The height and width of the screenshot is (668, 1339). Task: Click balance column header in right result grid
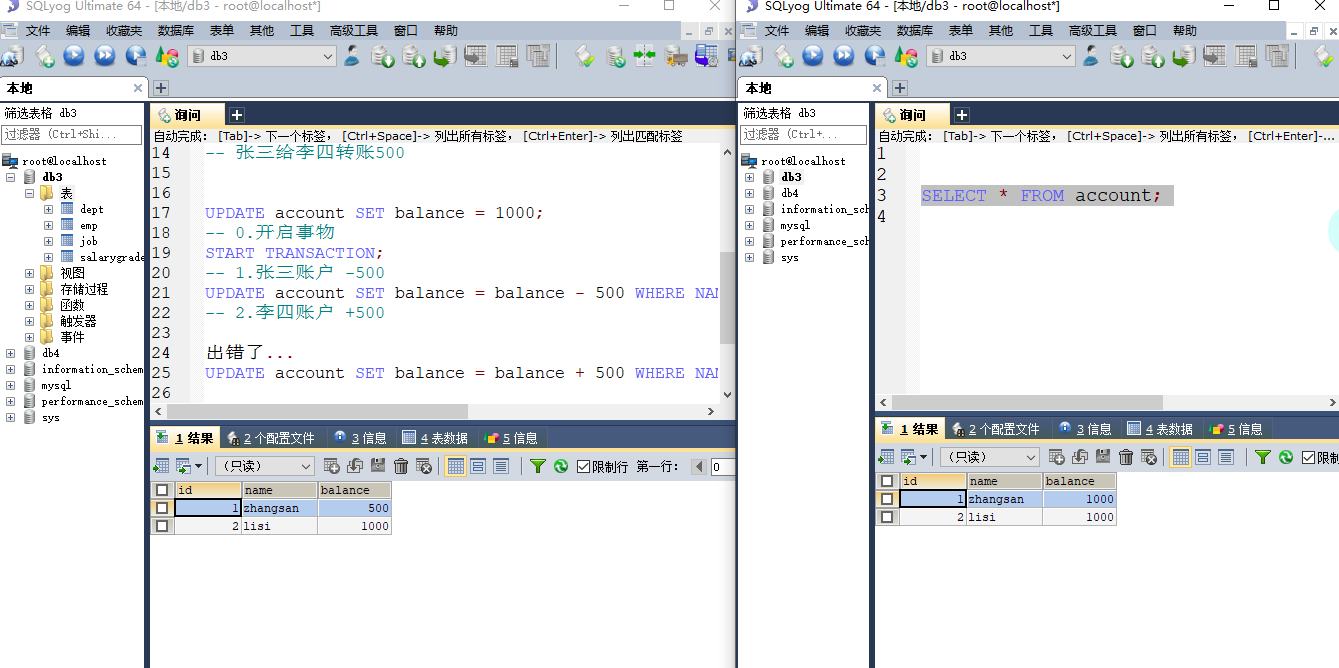click(1078, 481)
